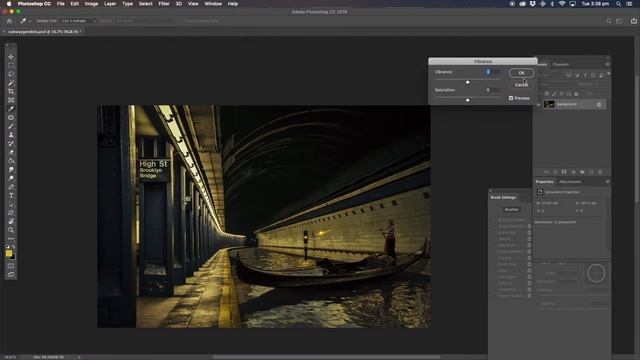Click the Home icon in options bar
The image size is (640, 360).
pyautogui.click(x=9, y=20)
